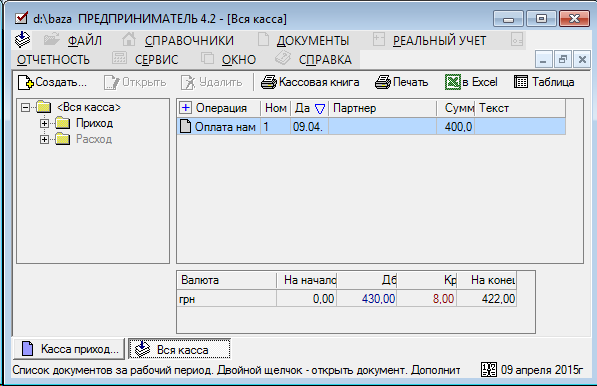Click the Таблица grid icon

pyautogui.click(x=521, y=82)
